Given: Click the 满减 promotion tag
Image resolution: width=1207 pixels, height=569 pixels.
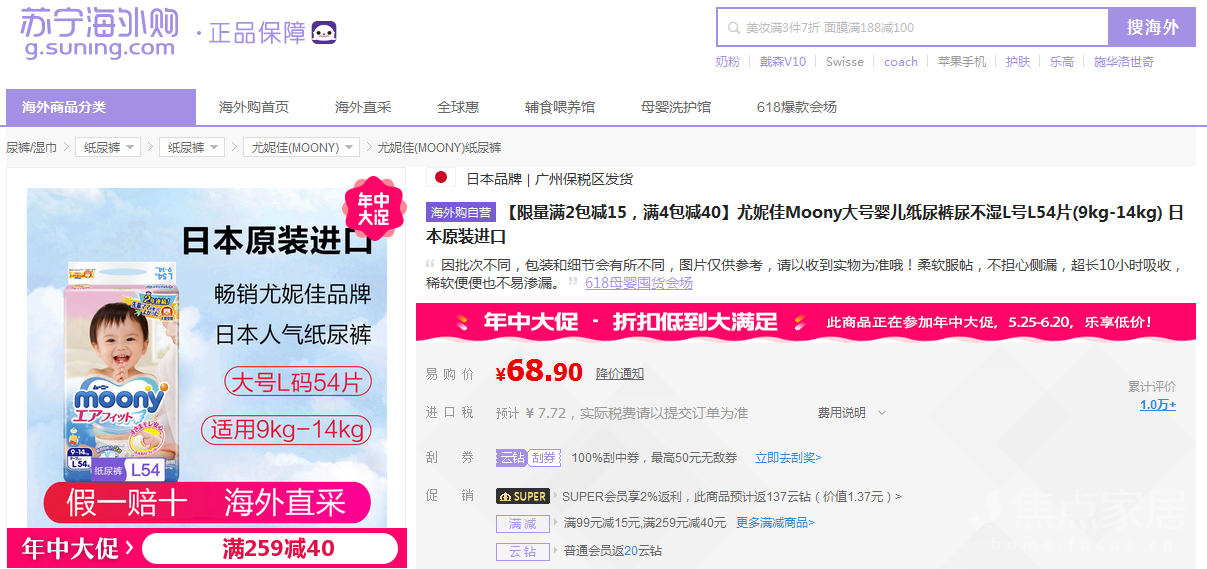Looking at the screenshot, I should 523,523.
